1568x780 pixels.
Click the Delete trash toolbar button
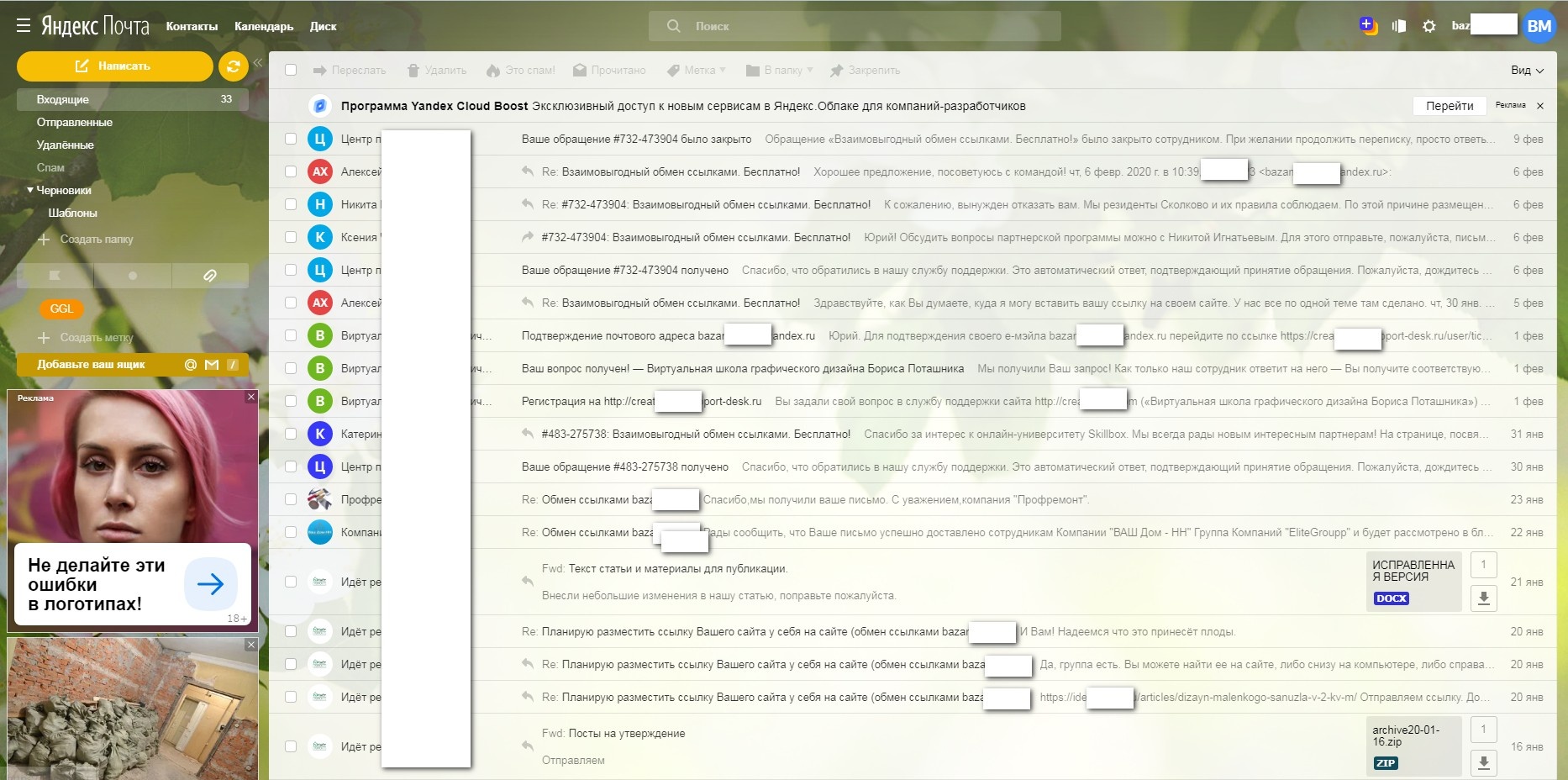[437, 71]
